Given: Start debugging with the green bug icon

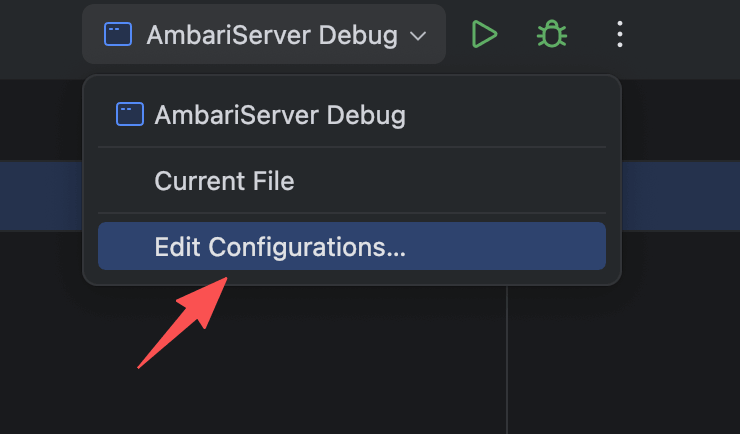Looking at the screenshot, I should pyautogui.click(x=551, y=35).
